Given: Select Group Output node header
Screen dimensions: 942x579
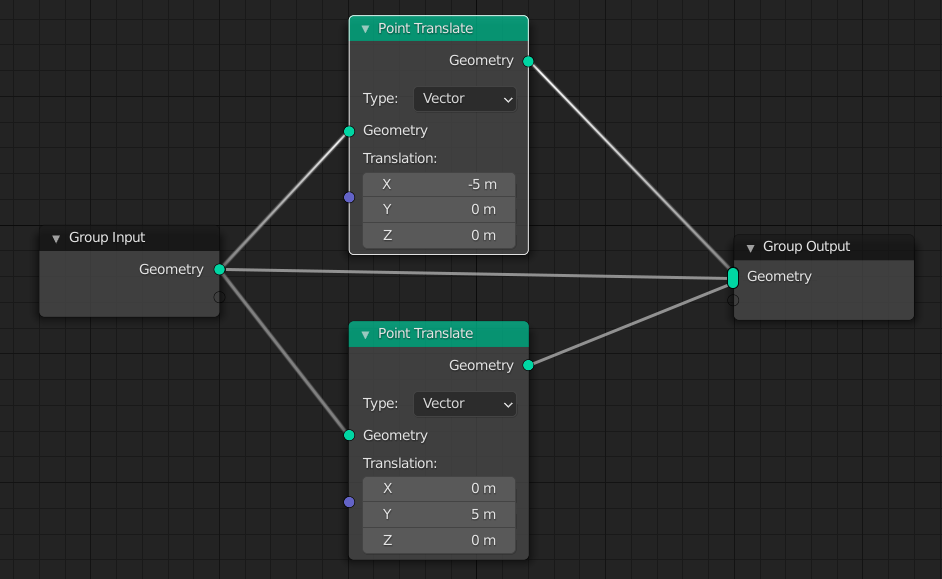Looking at the screenshot, I should (x=824, y=247).
